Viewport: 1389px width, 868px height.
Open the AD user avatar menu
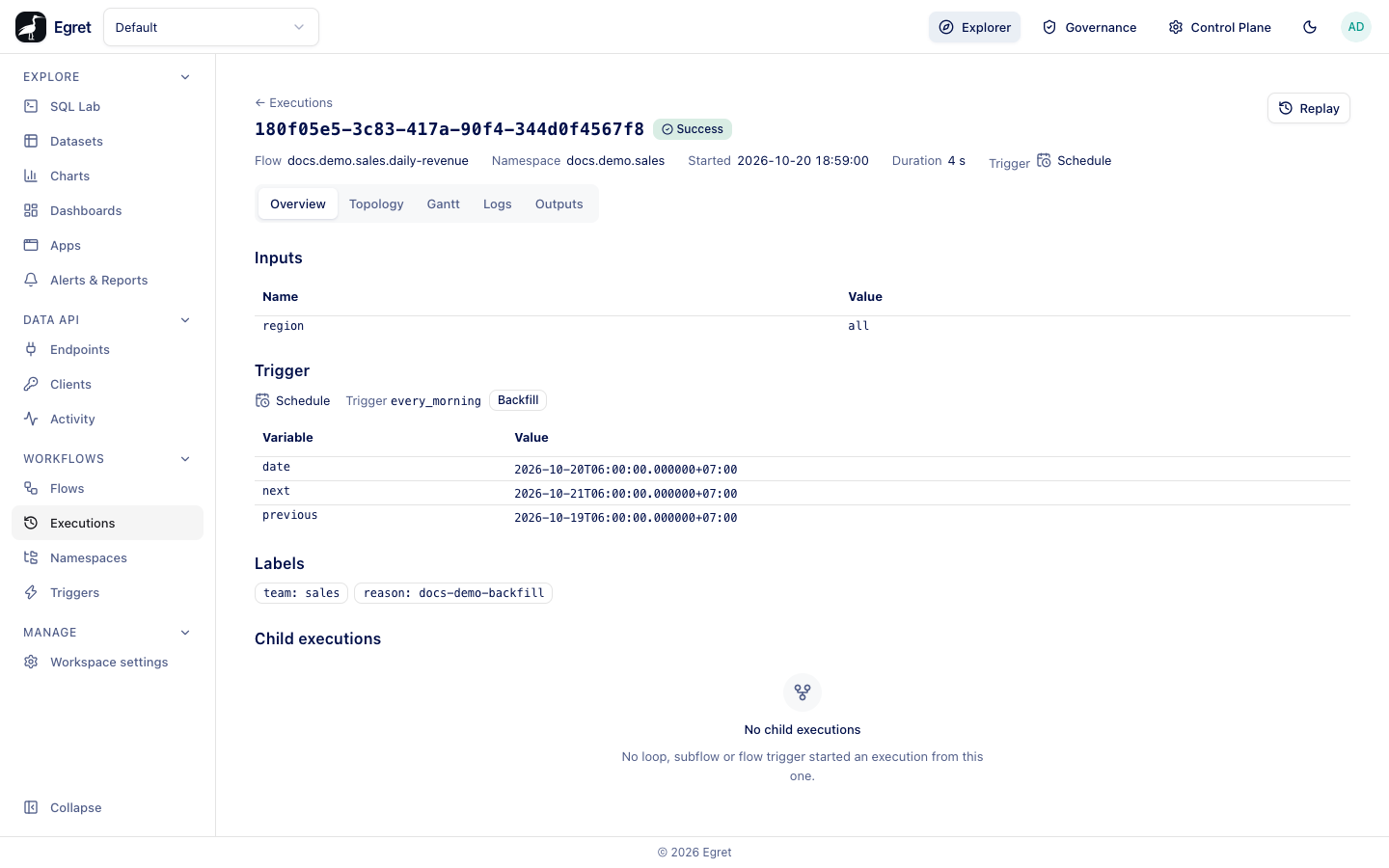tap(1356, 27)
